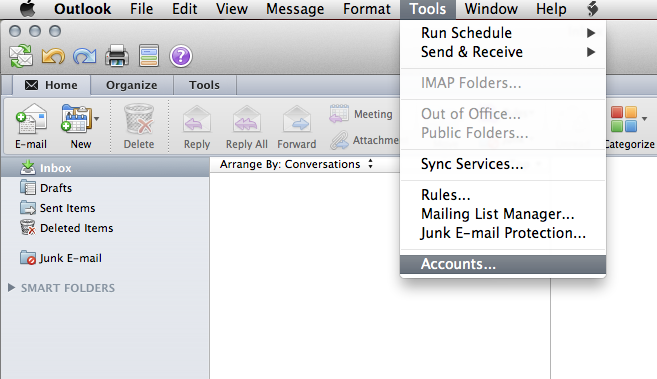Image resolution: width=657 pixels, height=379 pixels.
Task: Open the View menu
Action: coord(232,9)
